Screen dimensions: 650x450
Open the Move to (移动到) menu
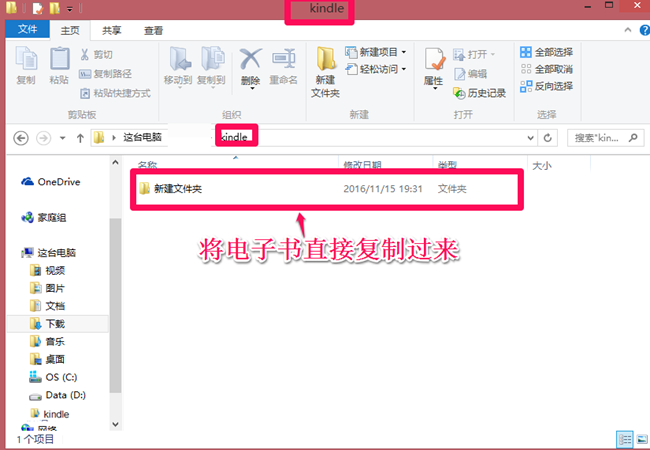(x=178, y=66)
